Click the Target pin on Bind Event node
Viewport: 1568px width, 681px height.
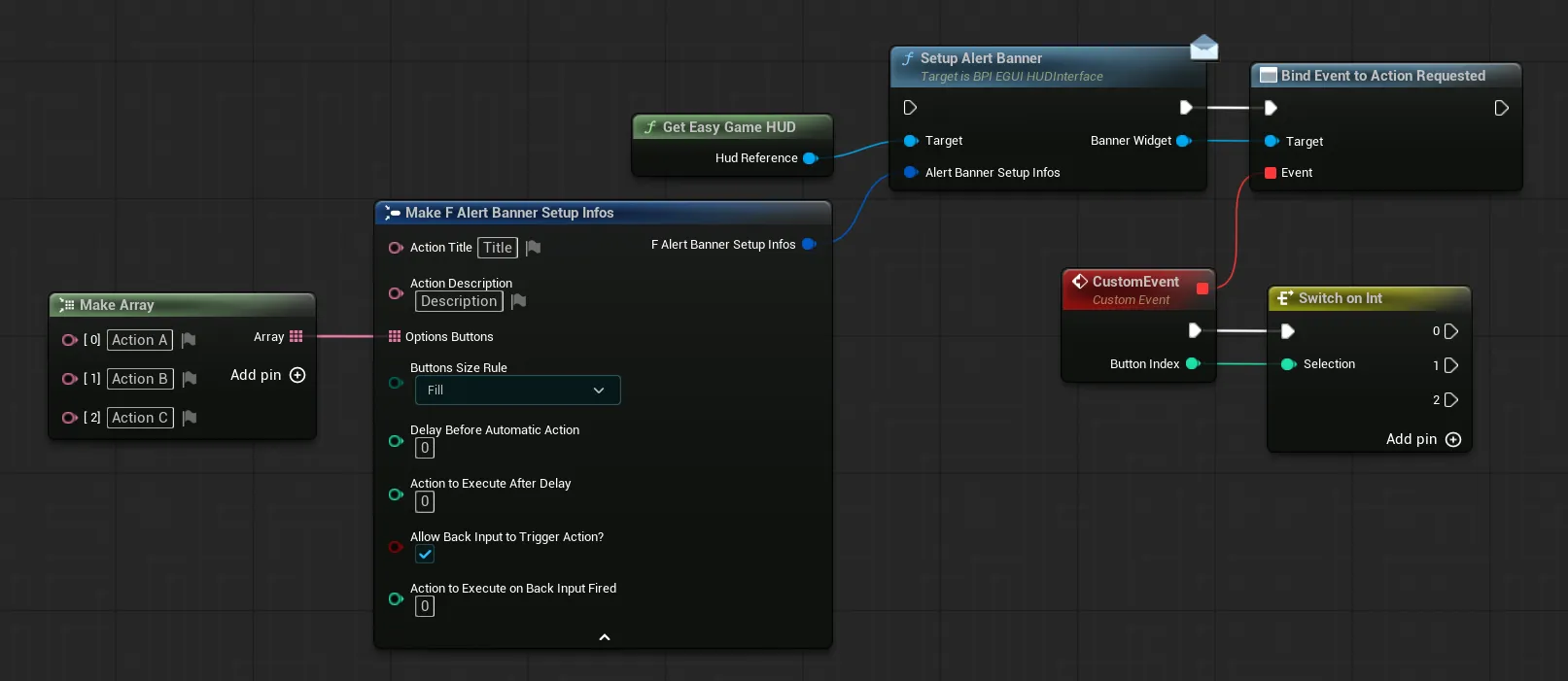coord(1271,142)
